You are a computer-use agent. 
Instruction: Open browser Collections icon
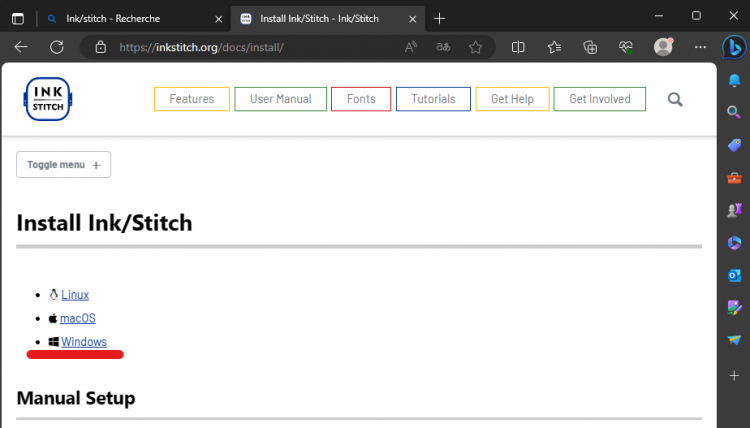pos(591,47)
